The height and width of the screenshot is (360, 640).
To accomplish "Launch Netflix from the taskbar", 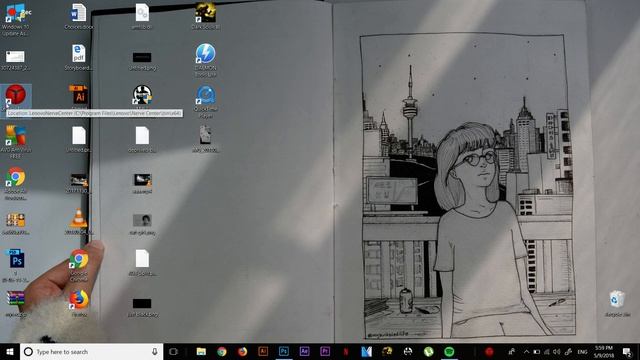I will tap(346, 351).
